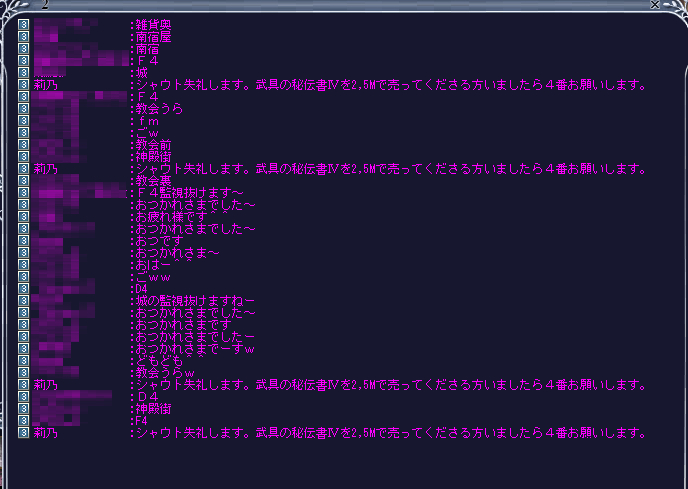Screen dimensions: 688x489
Task: Select the お疲れ様です chat message
Action: tap(172, 217)
